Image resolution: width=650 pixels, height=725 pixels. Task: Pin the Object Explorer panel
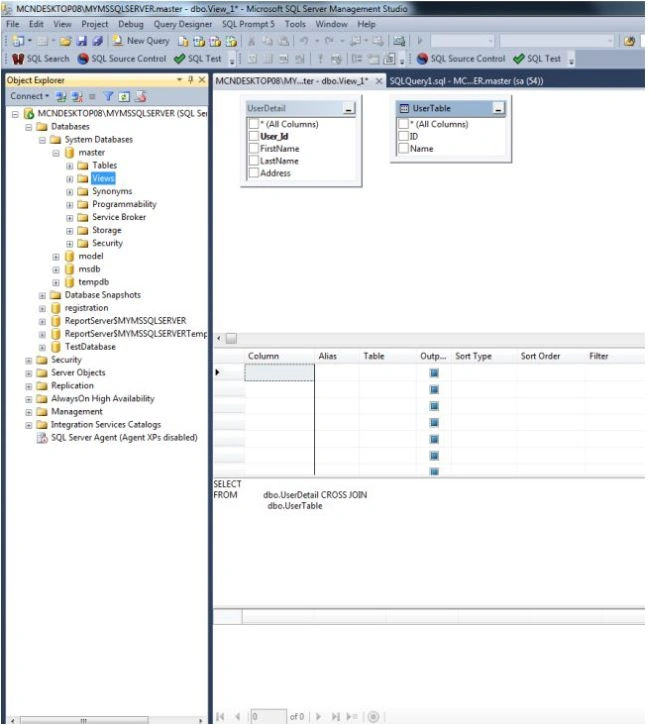[x=190, y=80]
